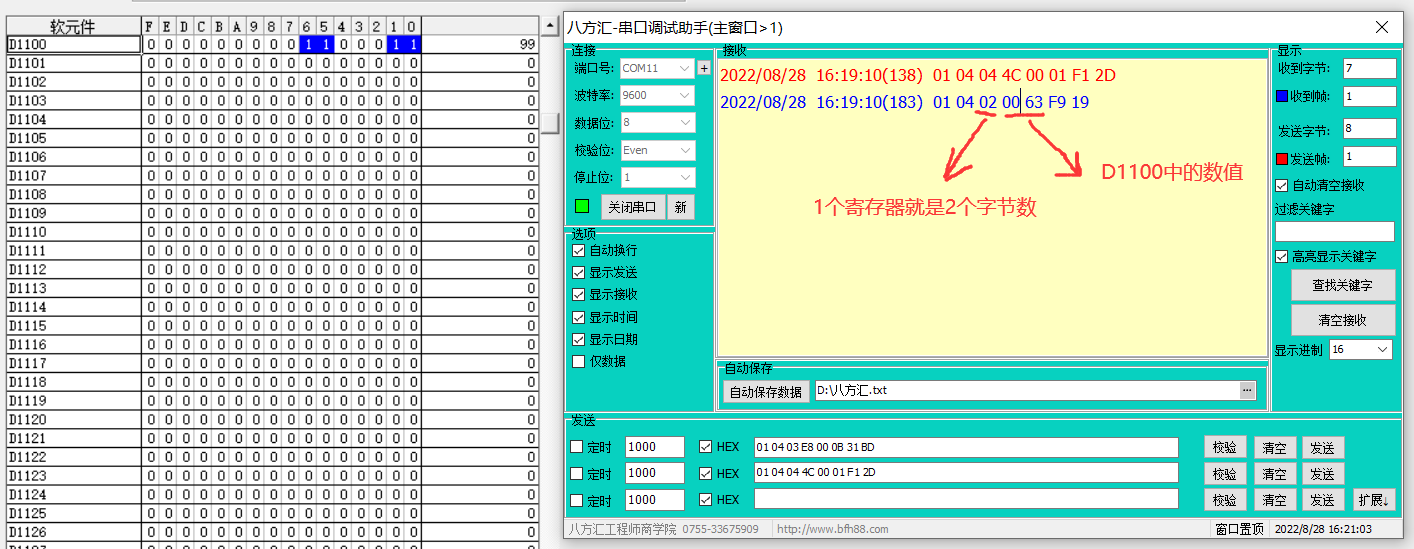The image size is (1414, 549).
Task: Click the 关闭串口 button
Action: [x=632, y=207]
